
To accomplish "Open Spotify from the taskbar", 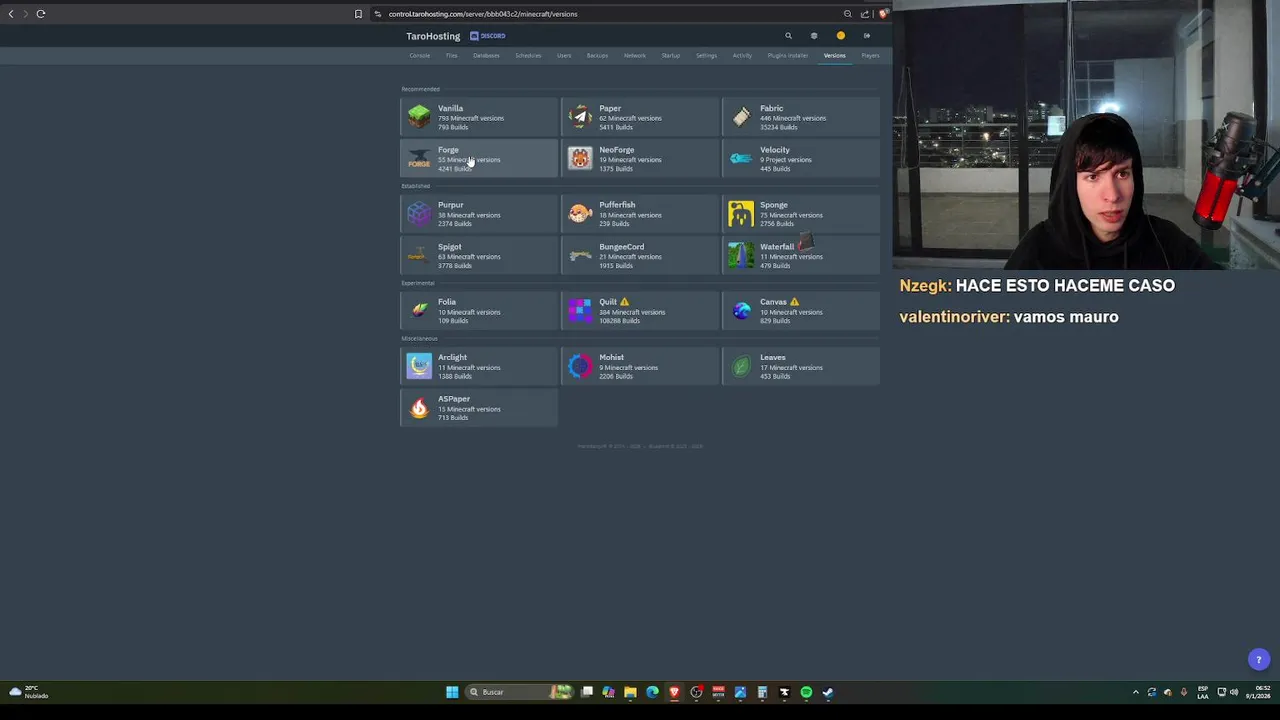I will (x=806, y=692).
